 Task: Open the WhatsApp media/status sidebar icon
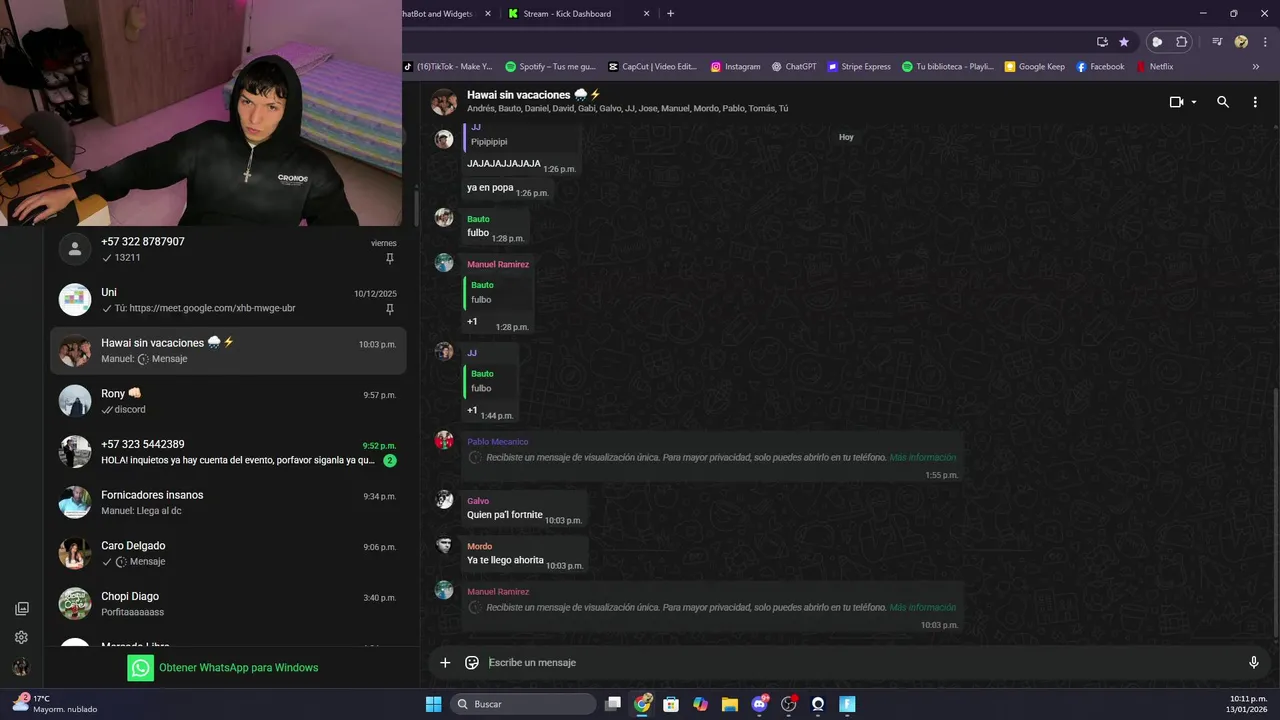pyautogui.click(x=21, y=608)
